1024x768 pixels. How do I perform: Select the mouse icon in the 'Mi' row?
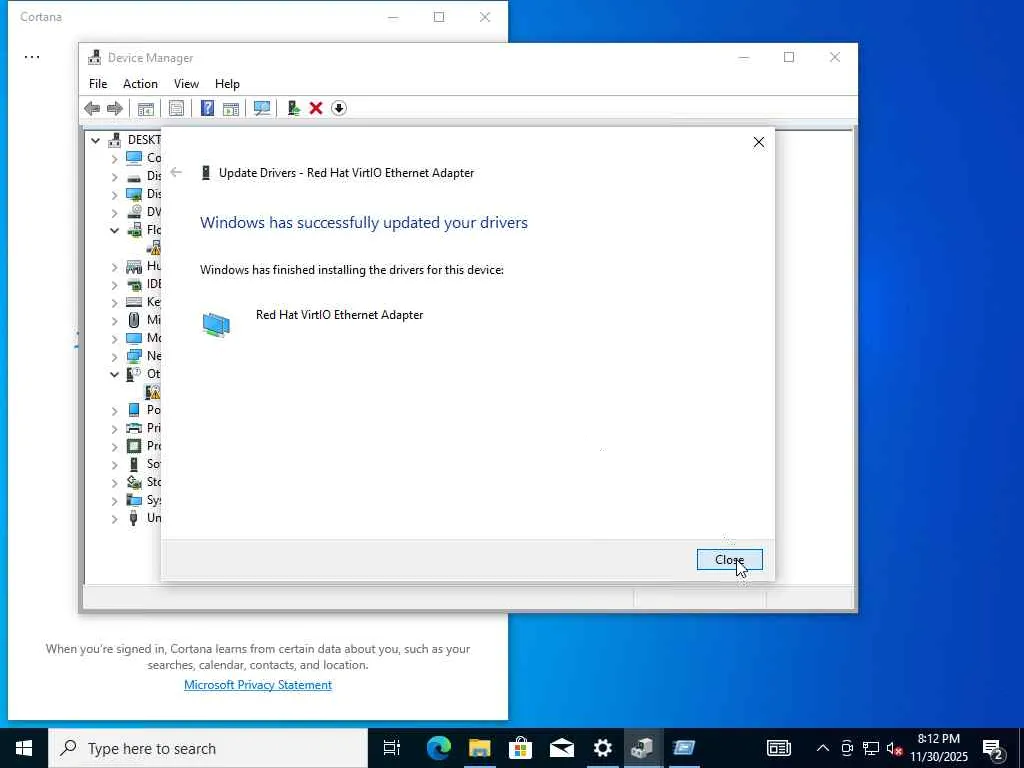point(134,320)
